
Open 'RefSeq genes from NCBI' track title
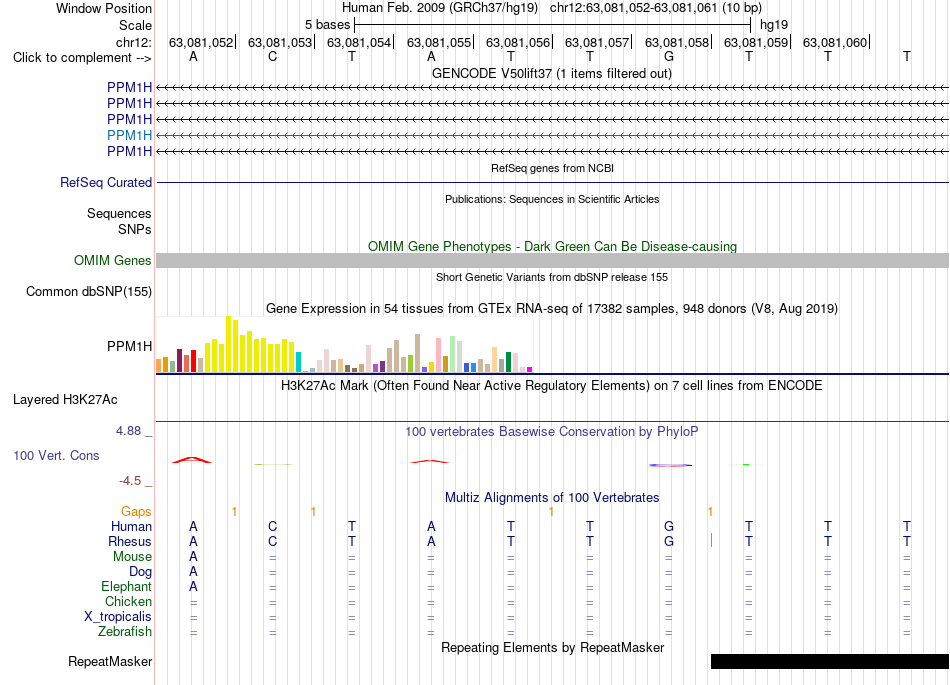pos(552,168)
